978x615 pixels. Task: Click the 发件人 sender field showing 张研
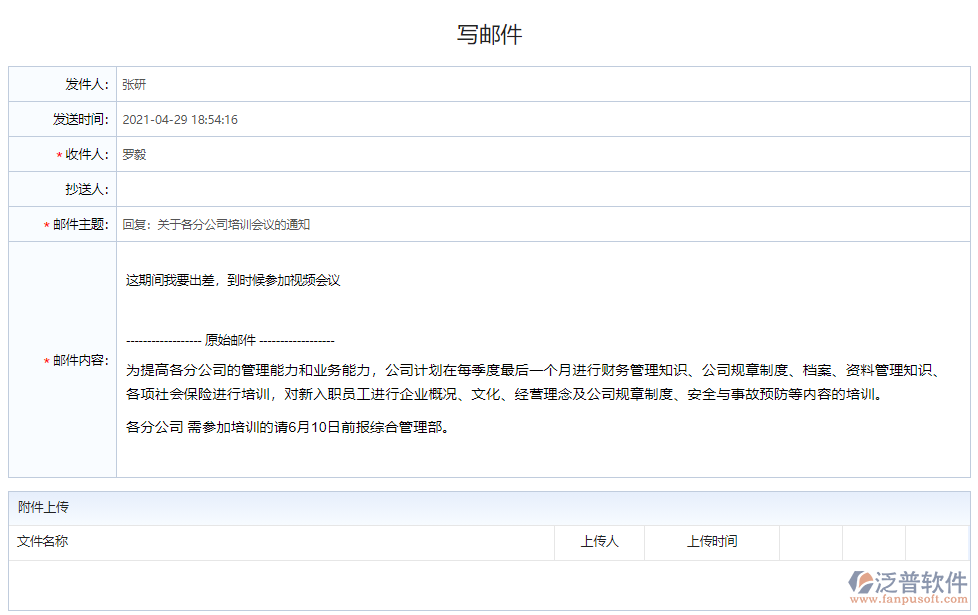tap(300, 84)
